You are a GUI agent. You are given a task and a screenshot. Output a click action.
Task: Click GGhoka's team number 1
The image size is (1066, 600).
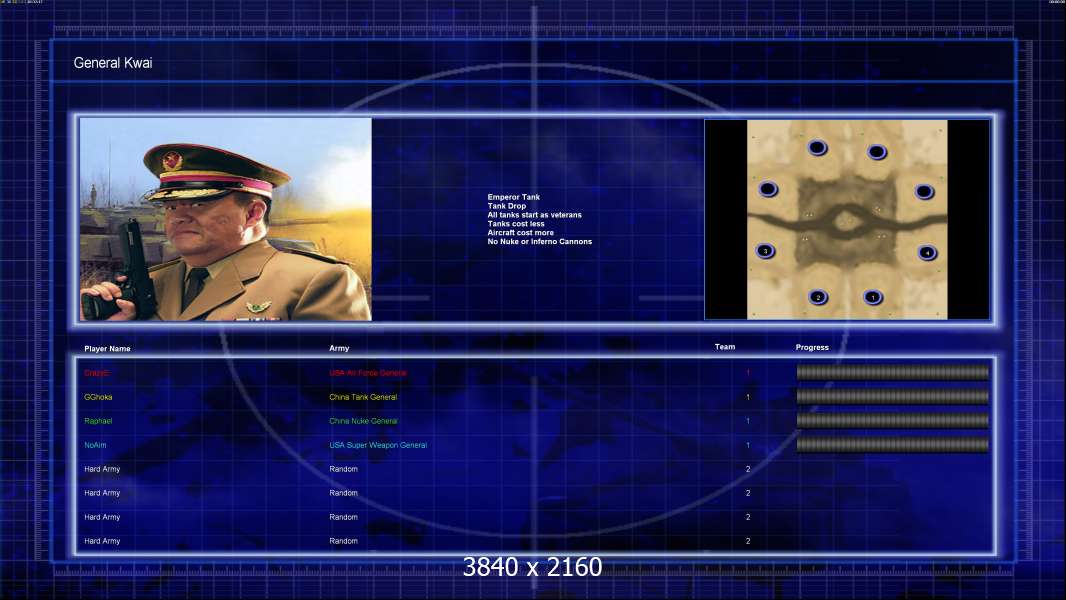pyautogui.click(x=748, y=397)
